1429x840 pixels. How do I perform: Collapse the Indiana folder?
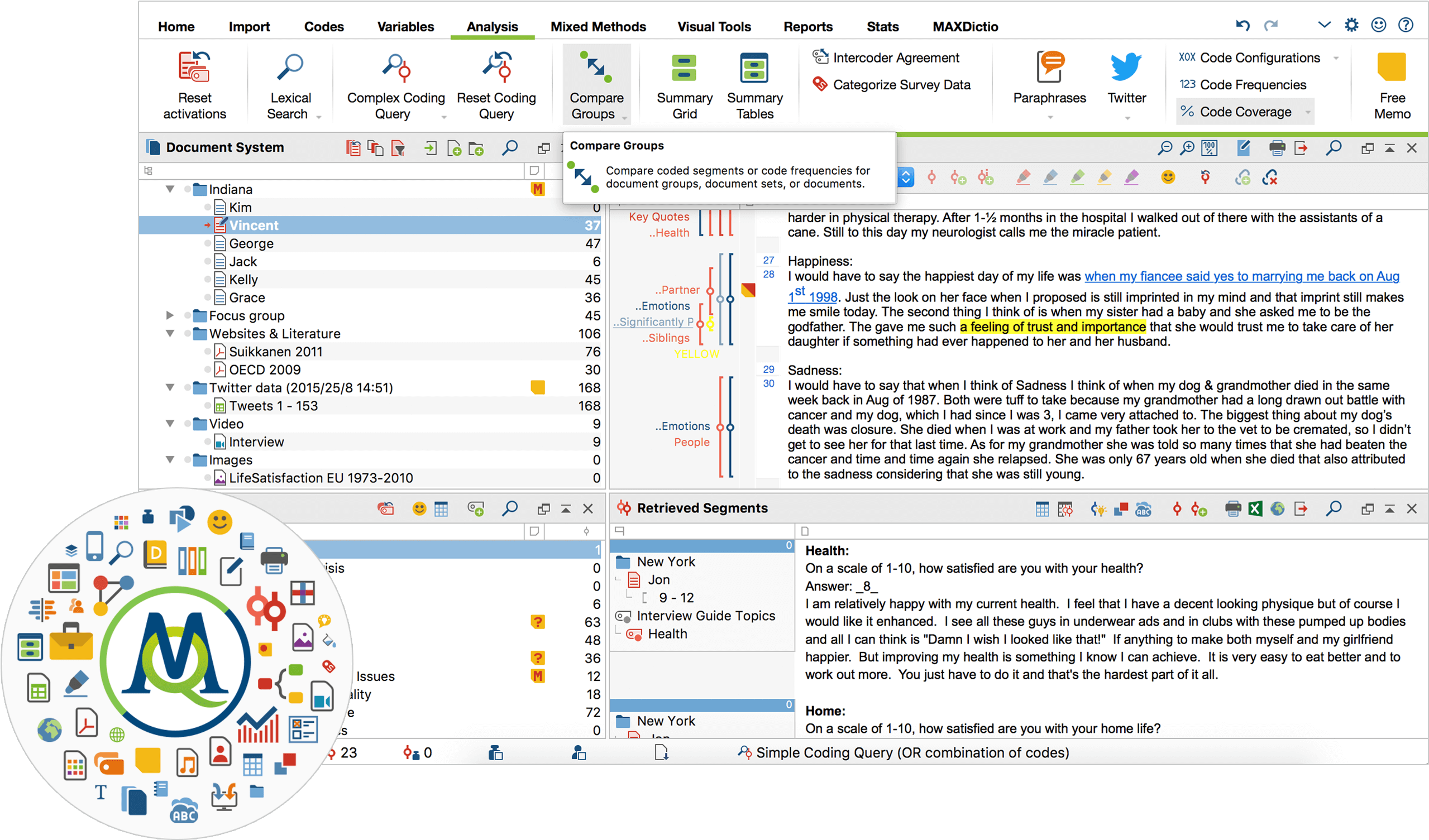[170, 189]
